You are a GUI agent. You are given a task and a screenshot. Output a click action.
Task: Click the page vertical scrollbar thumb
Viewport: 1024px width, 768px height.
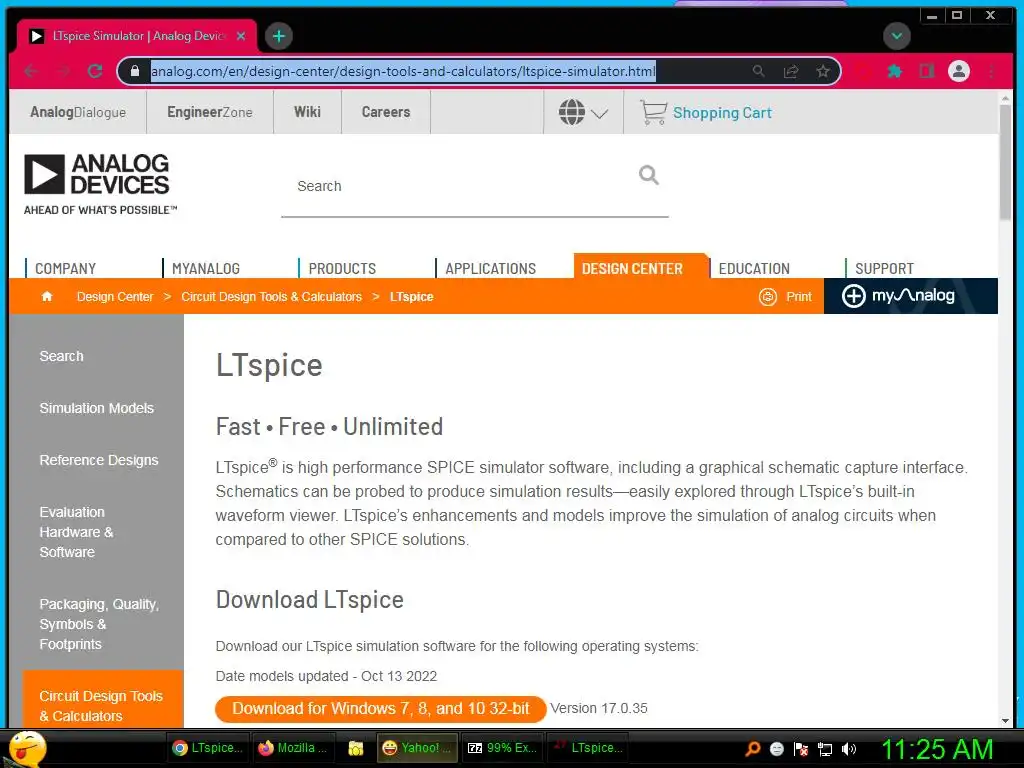click(x=1004, y=162)
